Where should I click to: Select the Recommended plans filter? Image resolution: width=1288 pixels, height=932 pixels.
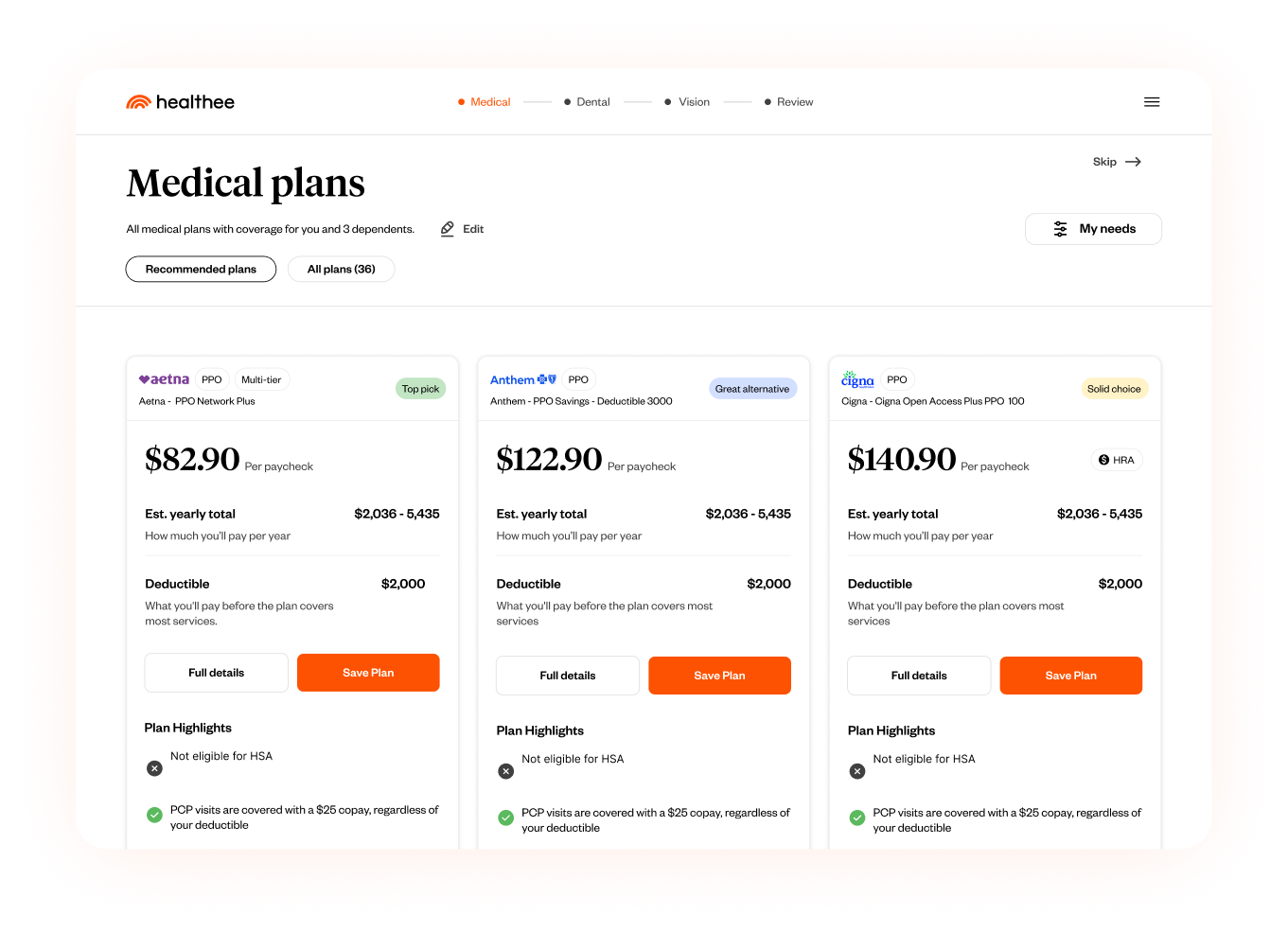201,270
